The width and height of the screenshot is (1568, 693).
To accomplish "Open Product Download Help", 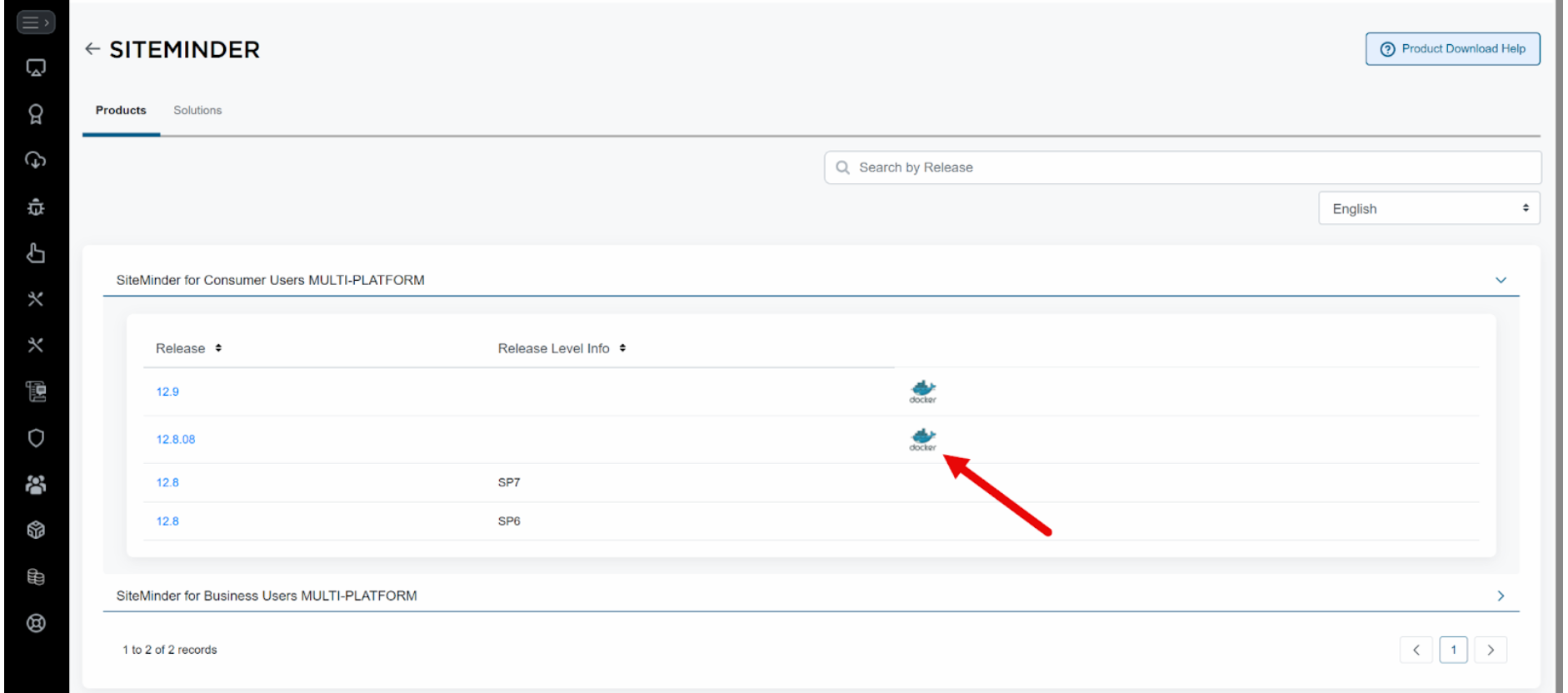I will pos(1452,49).
